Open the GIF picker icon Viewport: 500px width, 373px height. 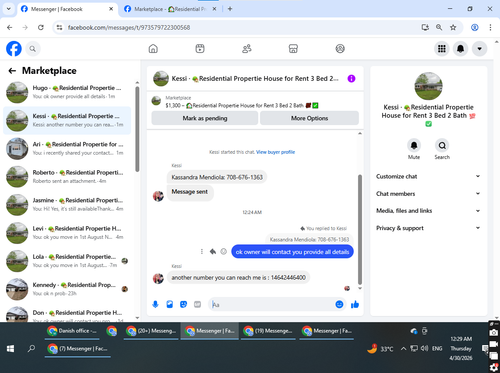(x=197, y=304)
